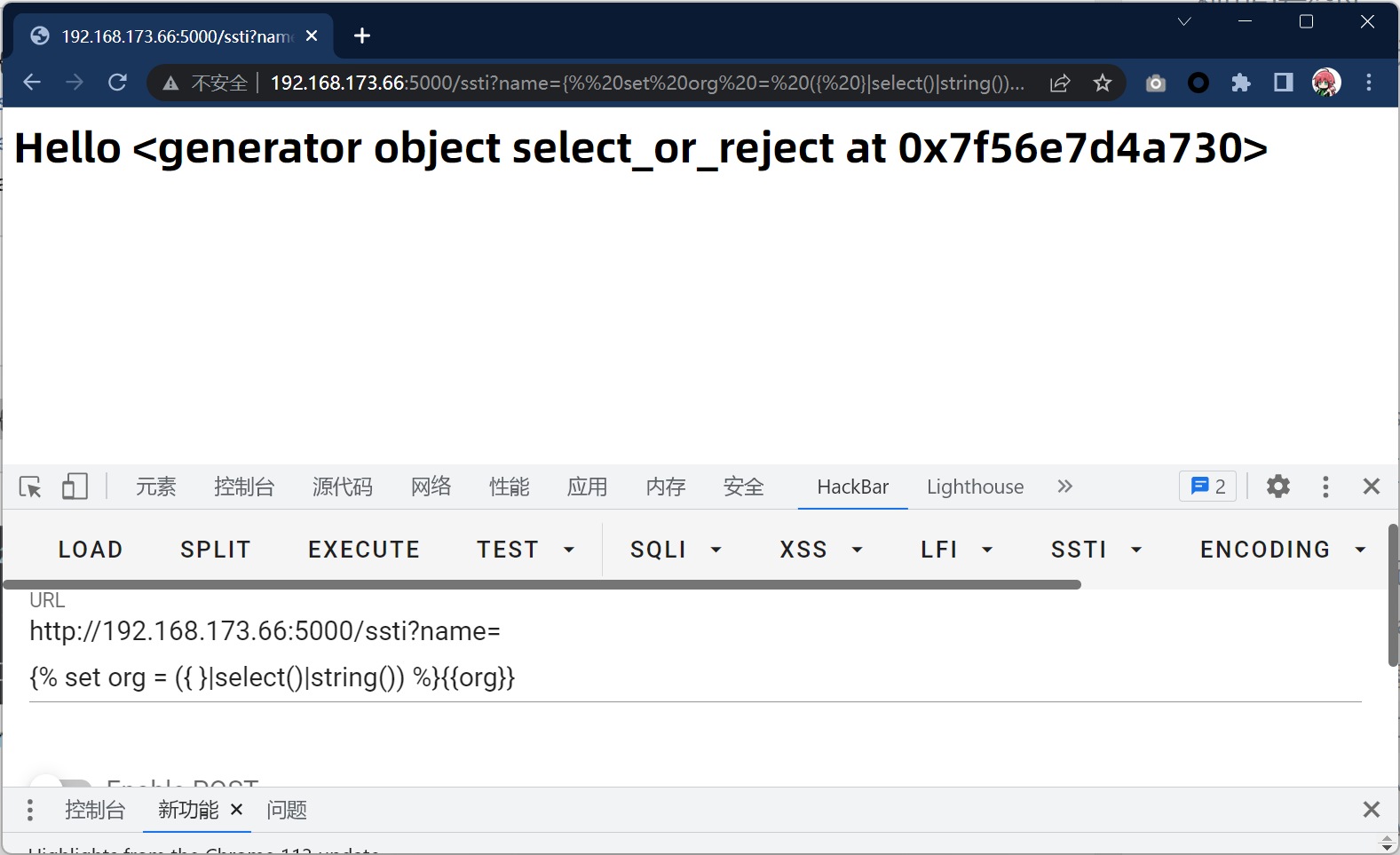The height and width of the screenshot is (855, 1400).
Task: Open the DevTools issues counter badge
Action: pos(1207,487)
